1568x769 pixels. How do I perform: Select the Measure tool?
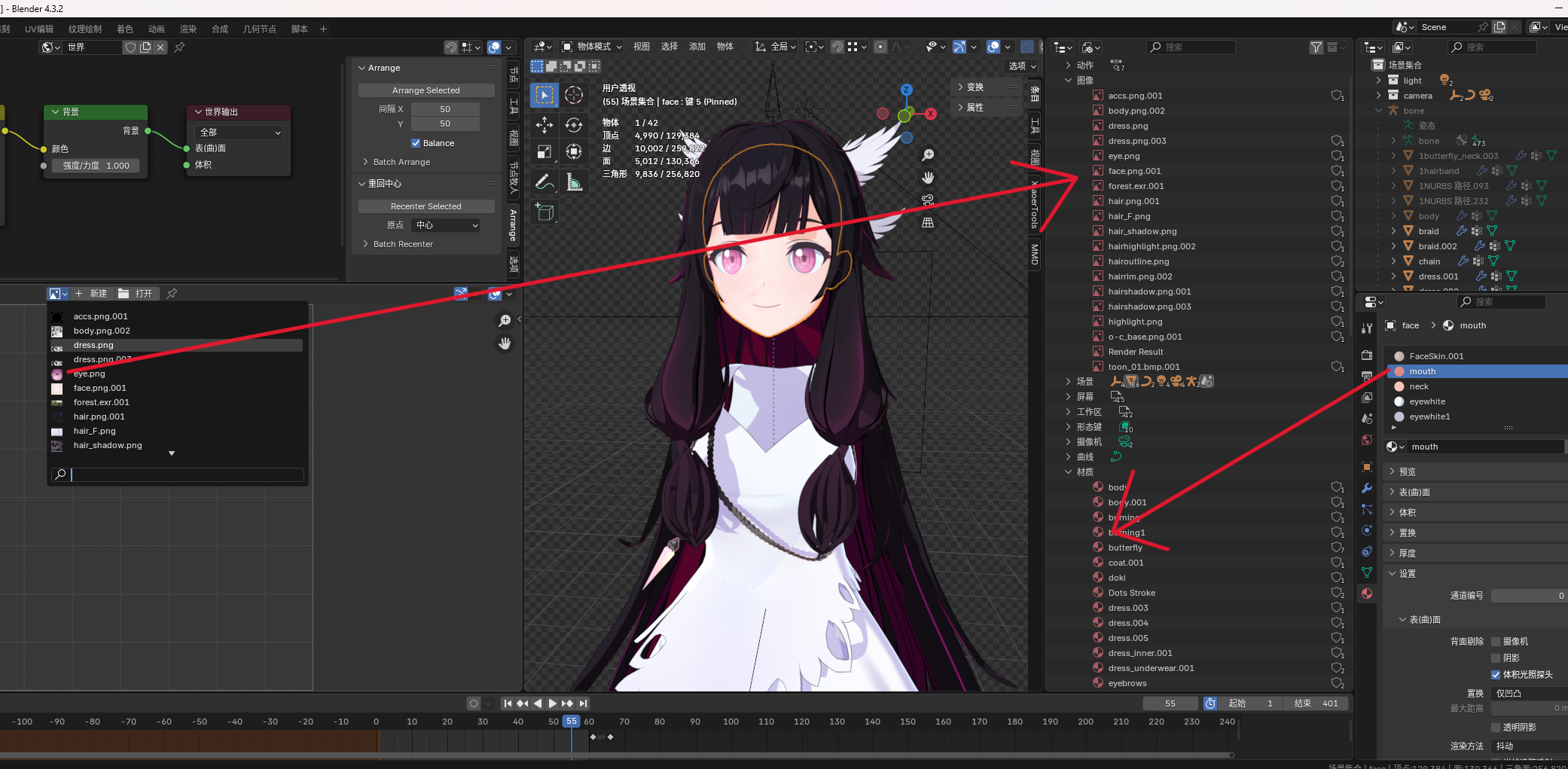[574, 182]
